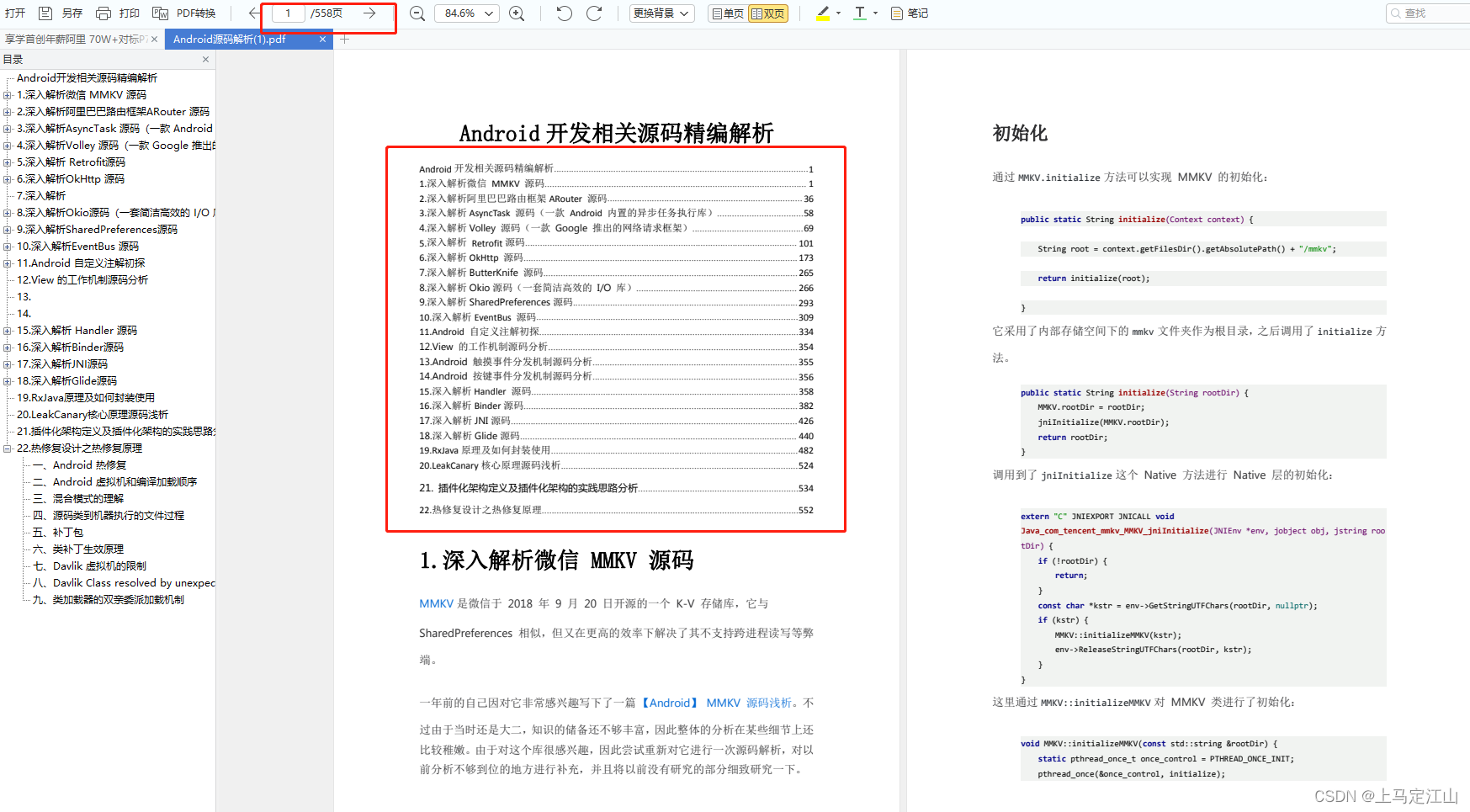Click the page number input field

[288, 13]
